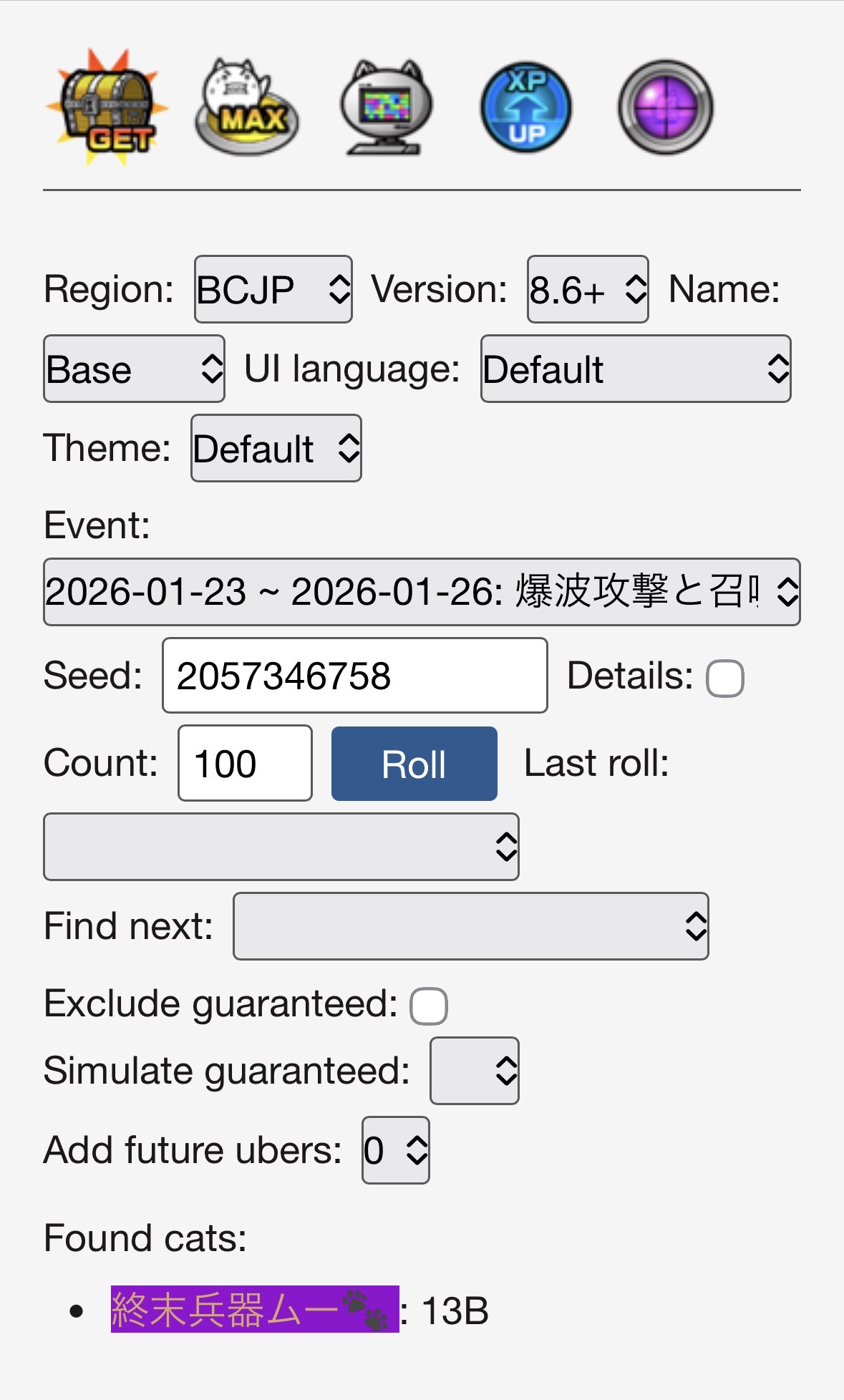Enable the Details checkbox

(x=724, y=678)
